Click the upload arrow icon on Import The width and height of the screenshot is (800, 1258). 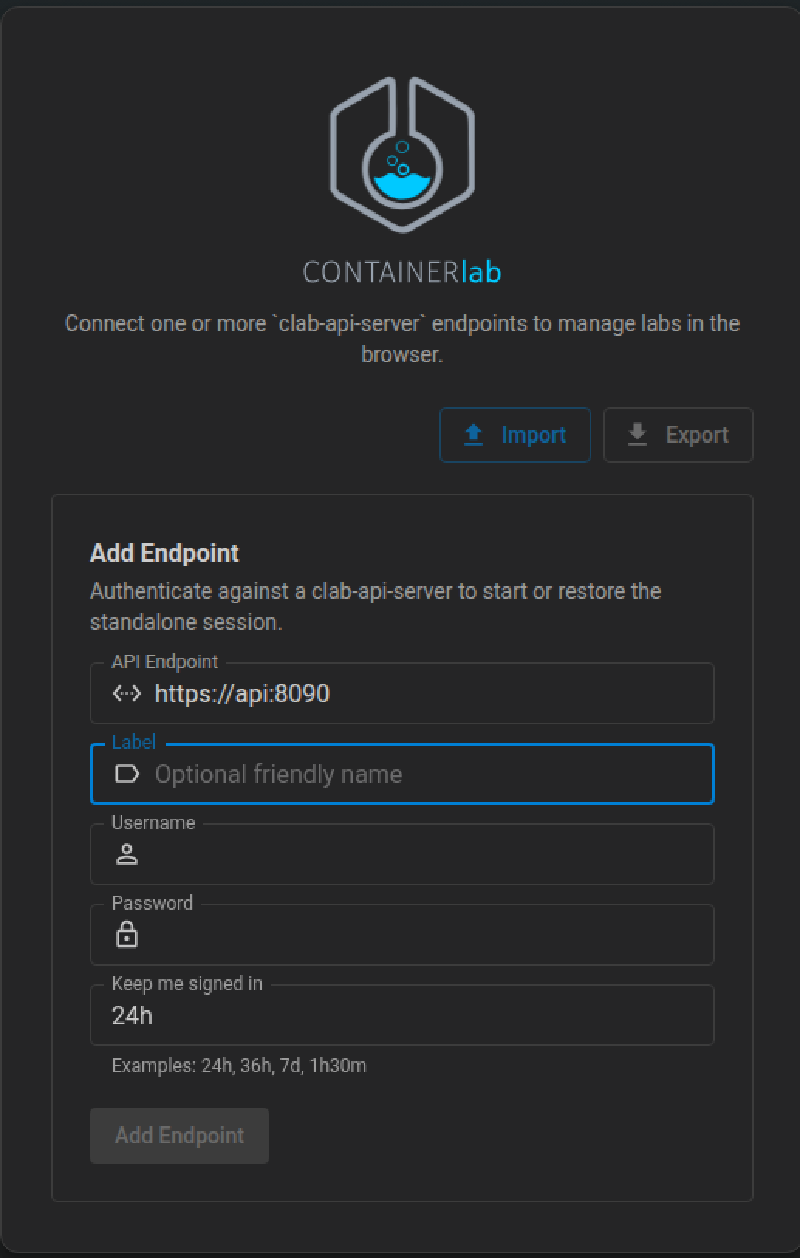click(474, 435)
